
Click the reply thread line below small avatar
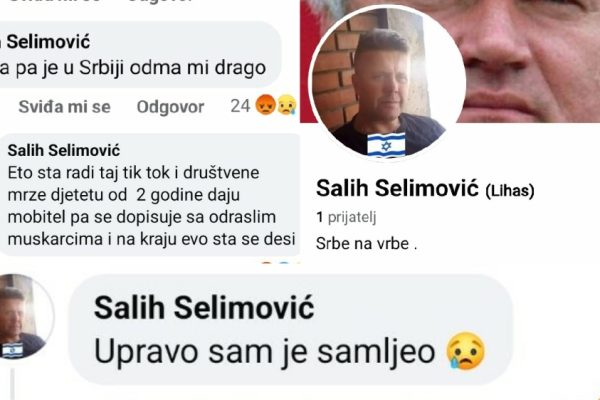pyautogui.click(x=13, y=384)
